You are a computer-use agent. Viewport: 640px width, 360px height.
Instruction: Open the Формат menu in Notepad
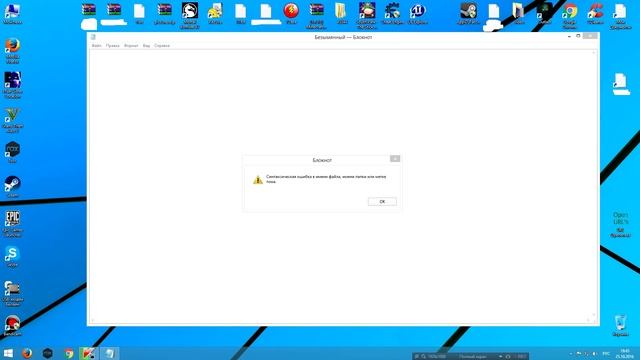click(x=131, y=46)
